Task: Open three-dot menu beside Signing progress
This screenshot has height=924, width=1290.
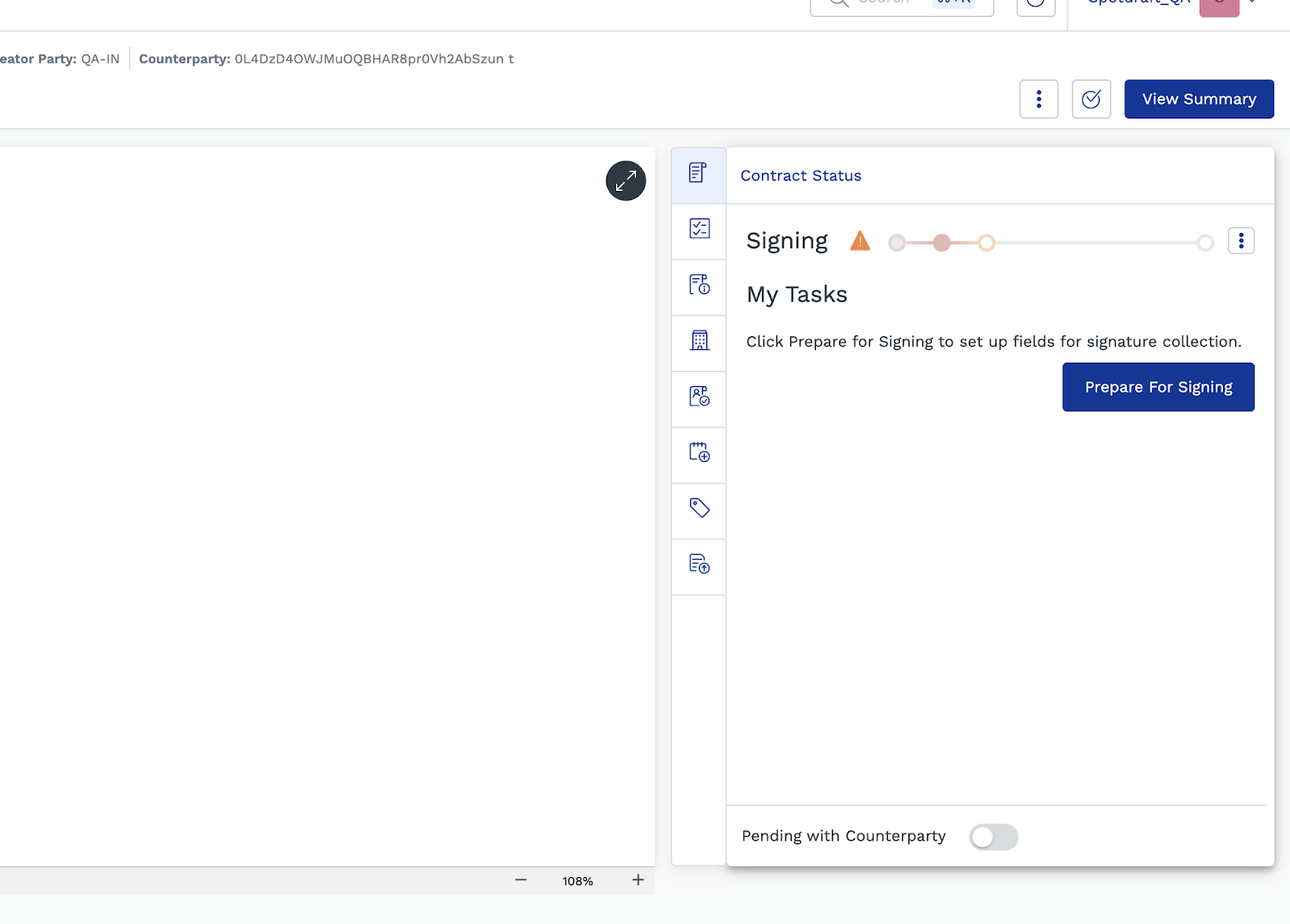Action: (x=1241, y=241)
